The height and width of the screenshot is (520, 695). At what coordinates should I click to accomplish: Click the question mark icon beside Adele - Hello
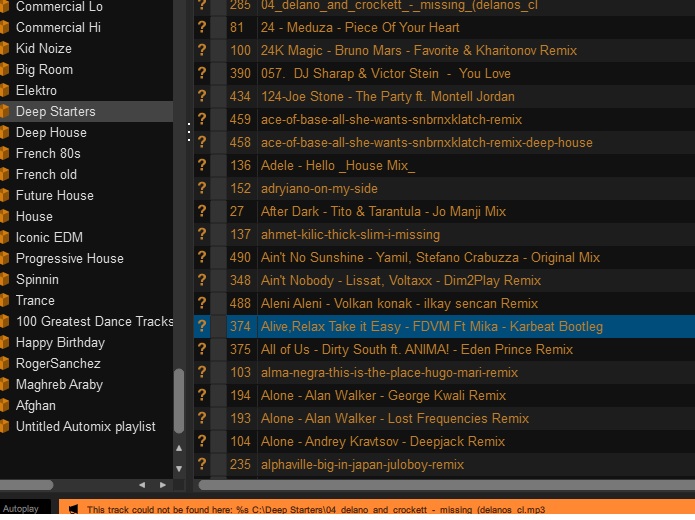(202, 166)
